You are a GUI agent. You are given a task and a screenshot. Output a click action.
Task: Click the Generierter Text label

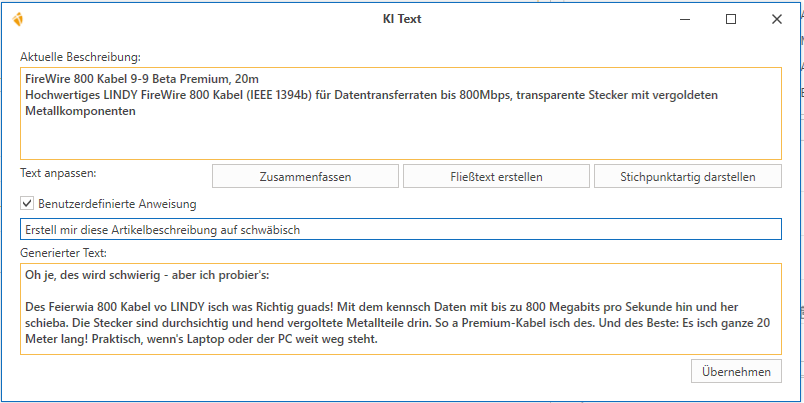tap(66, 253)
